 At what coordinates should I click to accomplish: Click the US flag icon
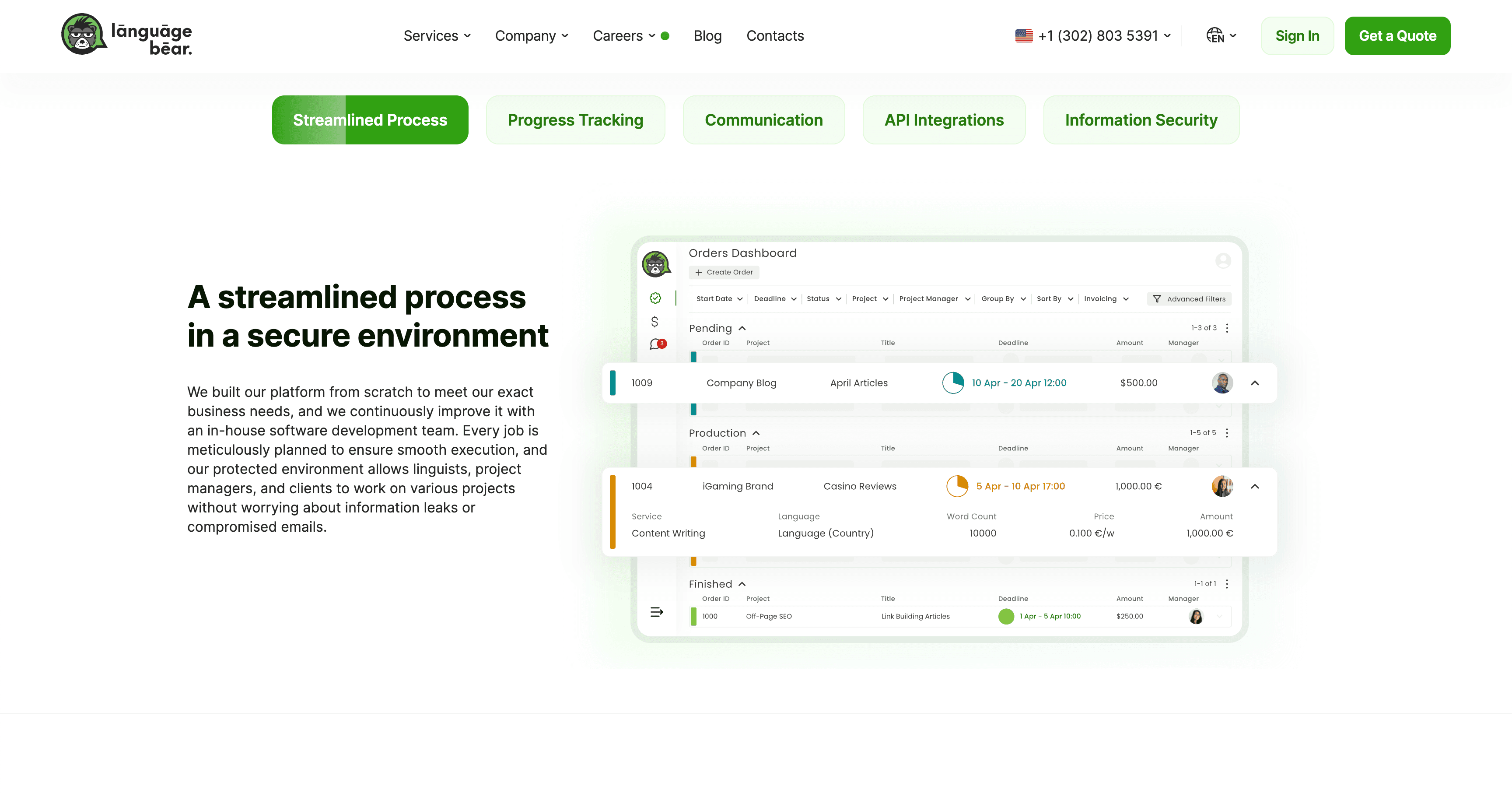1024,36
